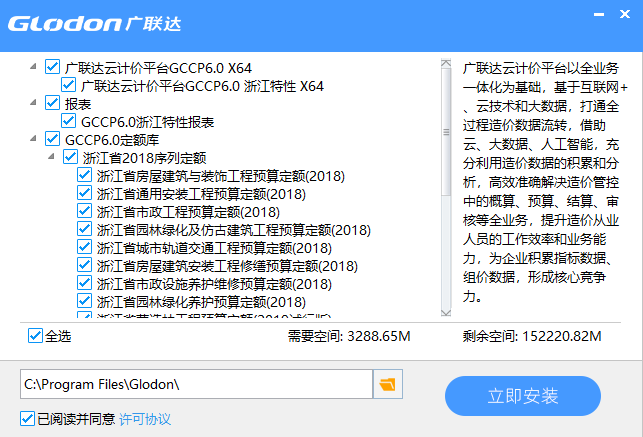The width and height of the screenshot is (643, 437).
Task: Click the browse folder icon next to path
Action: (387, 384)
